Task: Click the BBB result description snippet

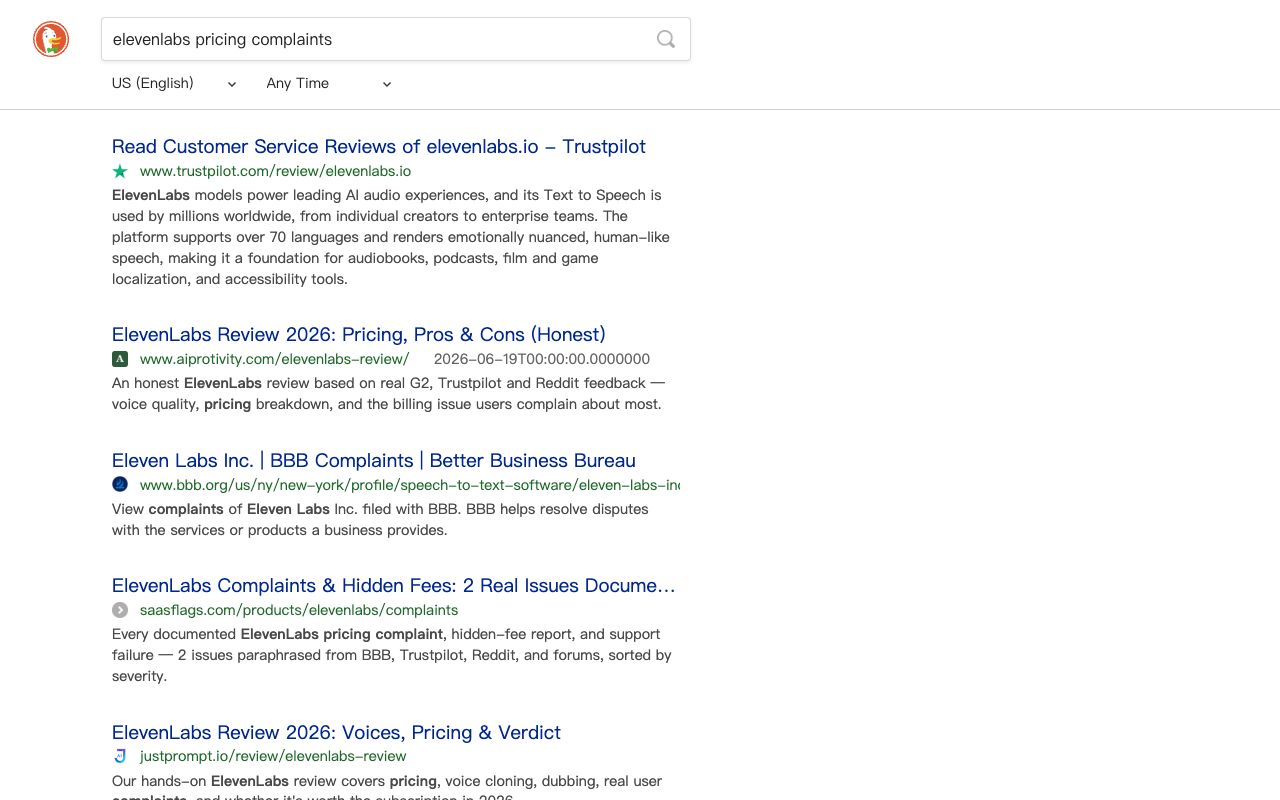Action: pyautogui.click(x=380, y=519)
